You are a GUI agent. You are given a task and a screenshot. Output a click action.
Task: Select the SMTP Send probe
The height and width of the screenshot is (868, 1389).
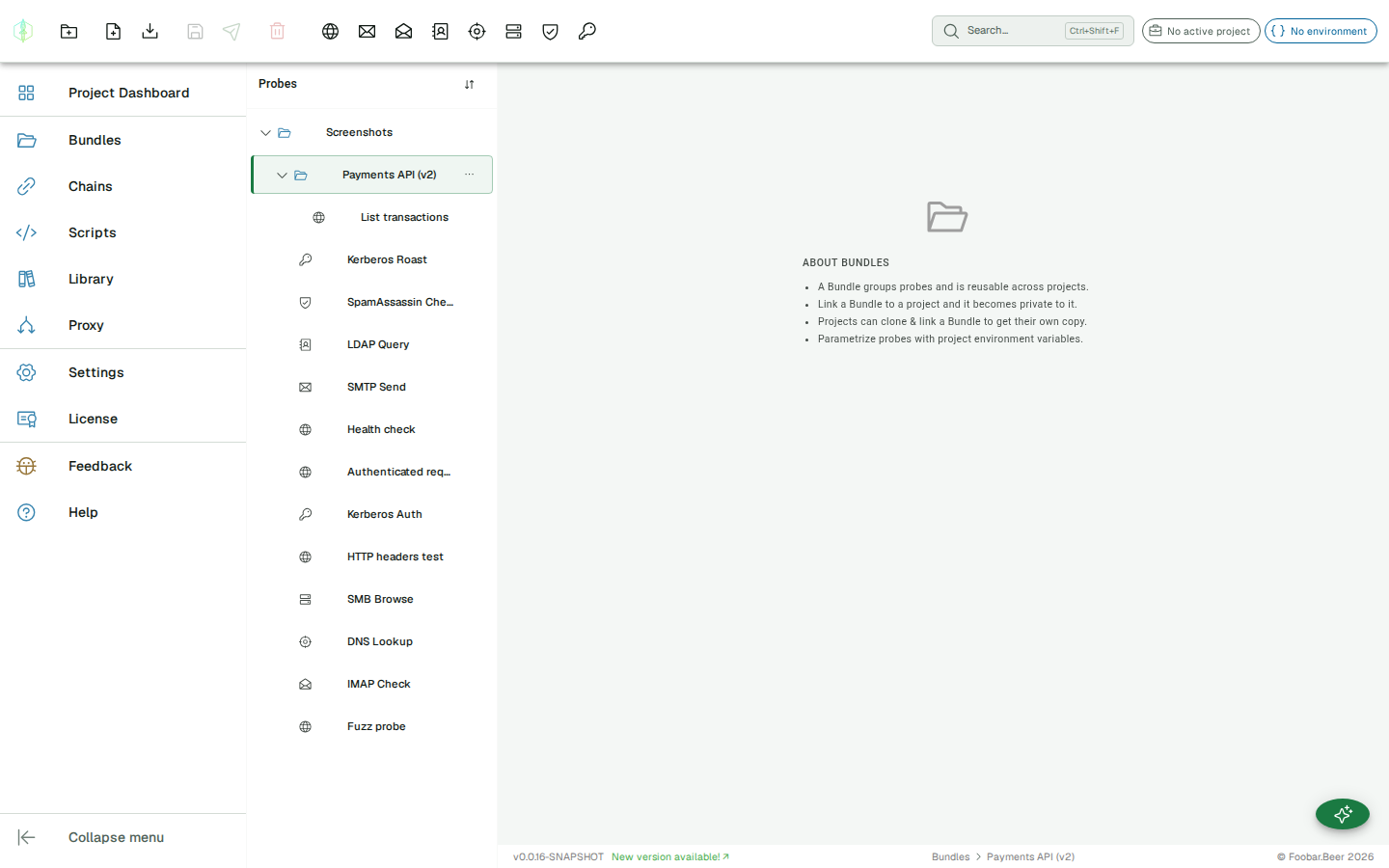[x=372, y=387]
